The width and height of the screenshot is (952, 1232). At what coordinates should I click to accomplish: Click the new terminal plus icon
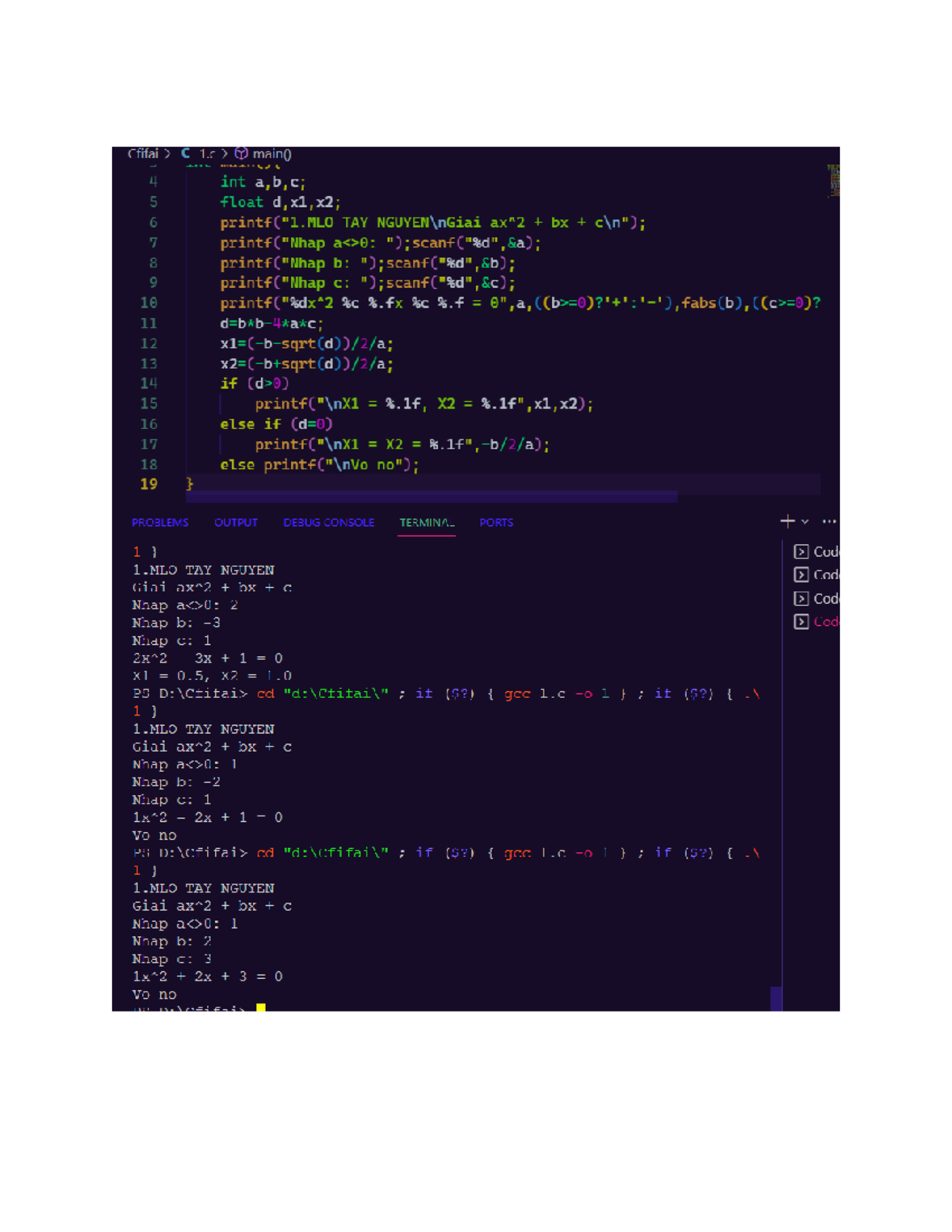(787, 521)
